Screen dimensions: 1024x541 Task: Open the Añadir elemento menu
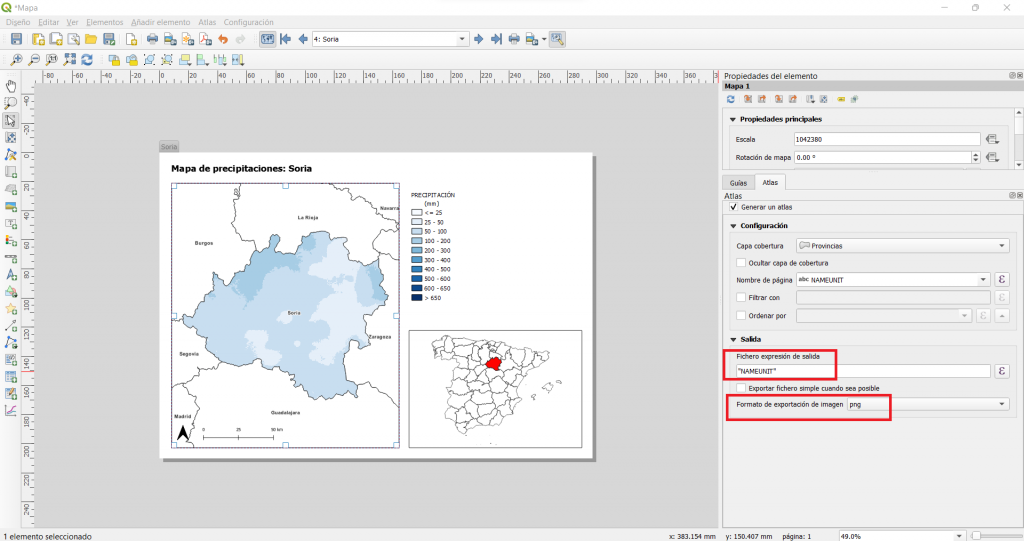(x=160, y=22)
